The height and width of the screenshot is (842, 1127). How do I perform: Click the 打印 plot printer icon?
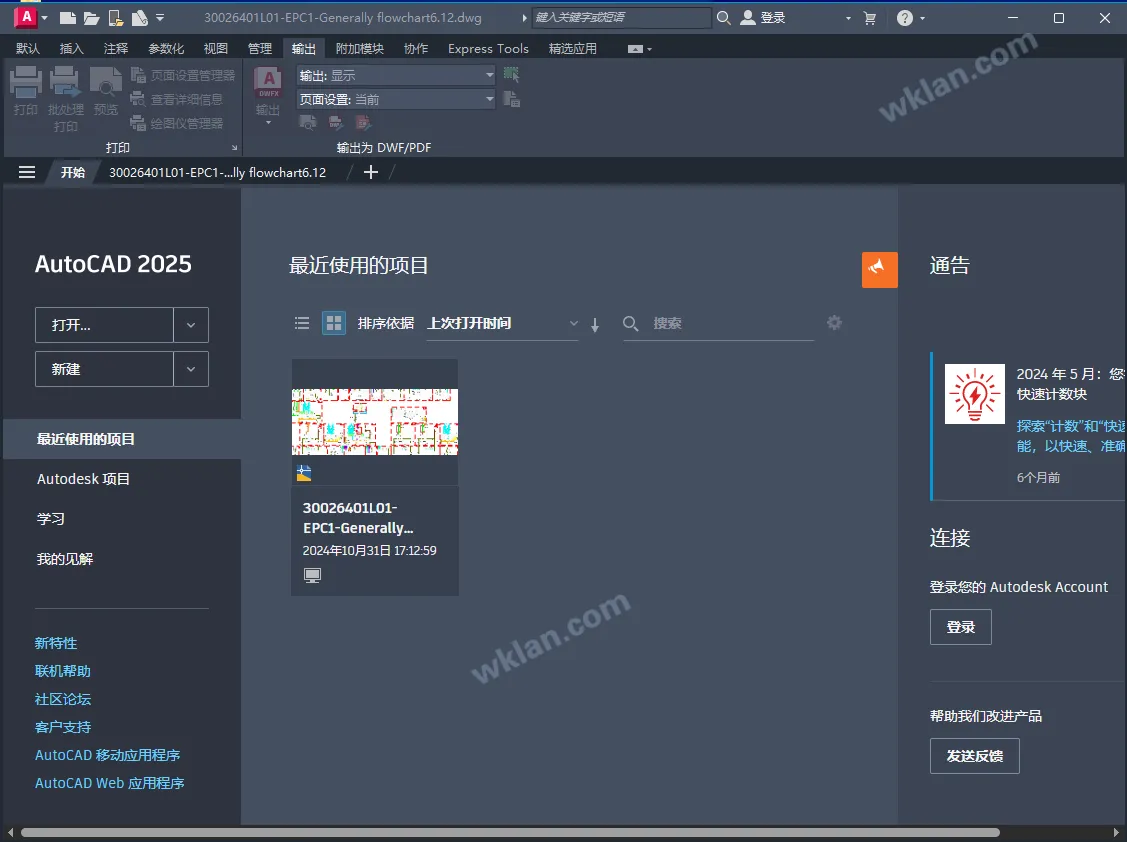tap(25, 91)
